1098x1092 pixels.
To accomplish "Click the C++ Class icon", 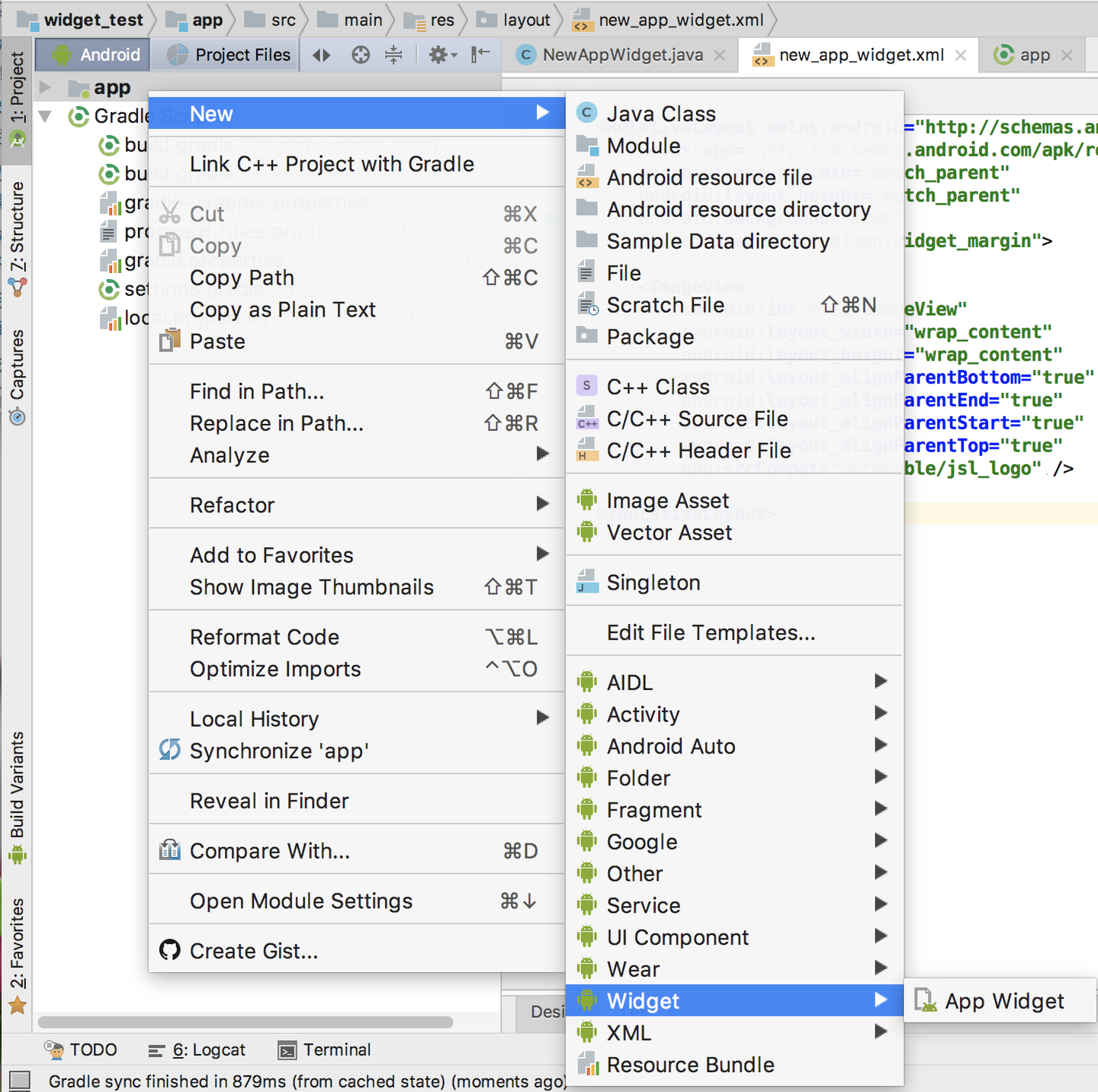I will click(586, 386).
